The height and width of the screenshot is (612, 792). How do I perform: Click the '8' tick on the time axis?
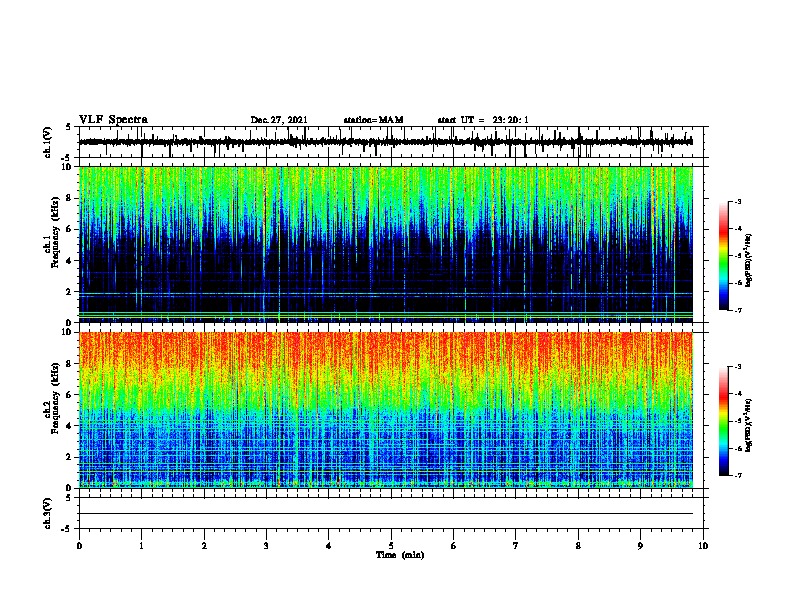click(x=578, y=545)
